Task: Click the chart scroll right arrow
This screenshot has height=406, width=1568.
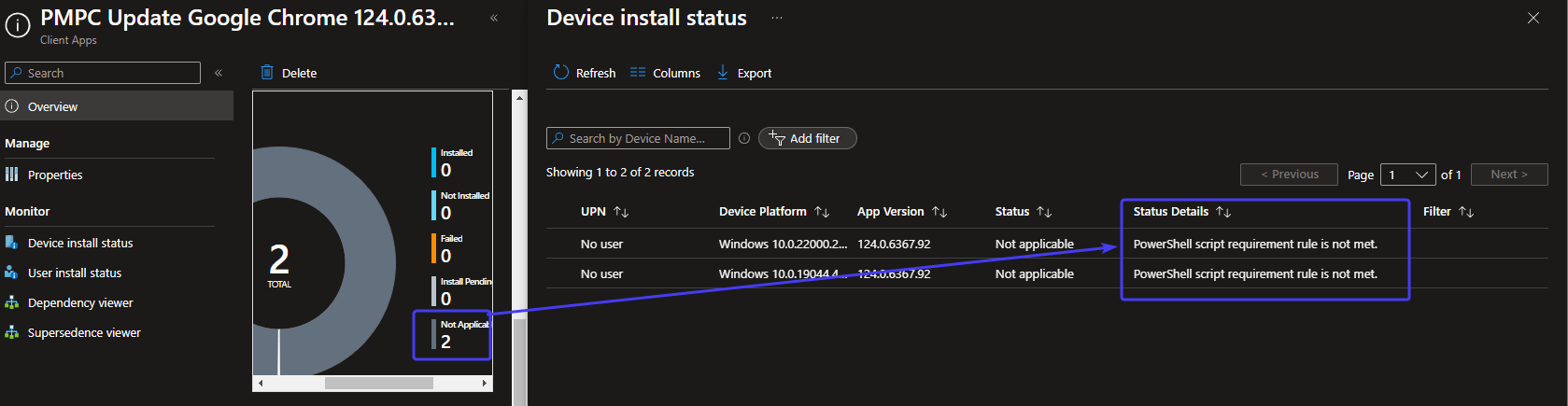Action: (x=485, y=383)
